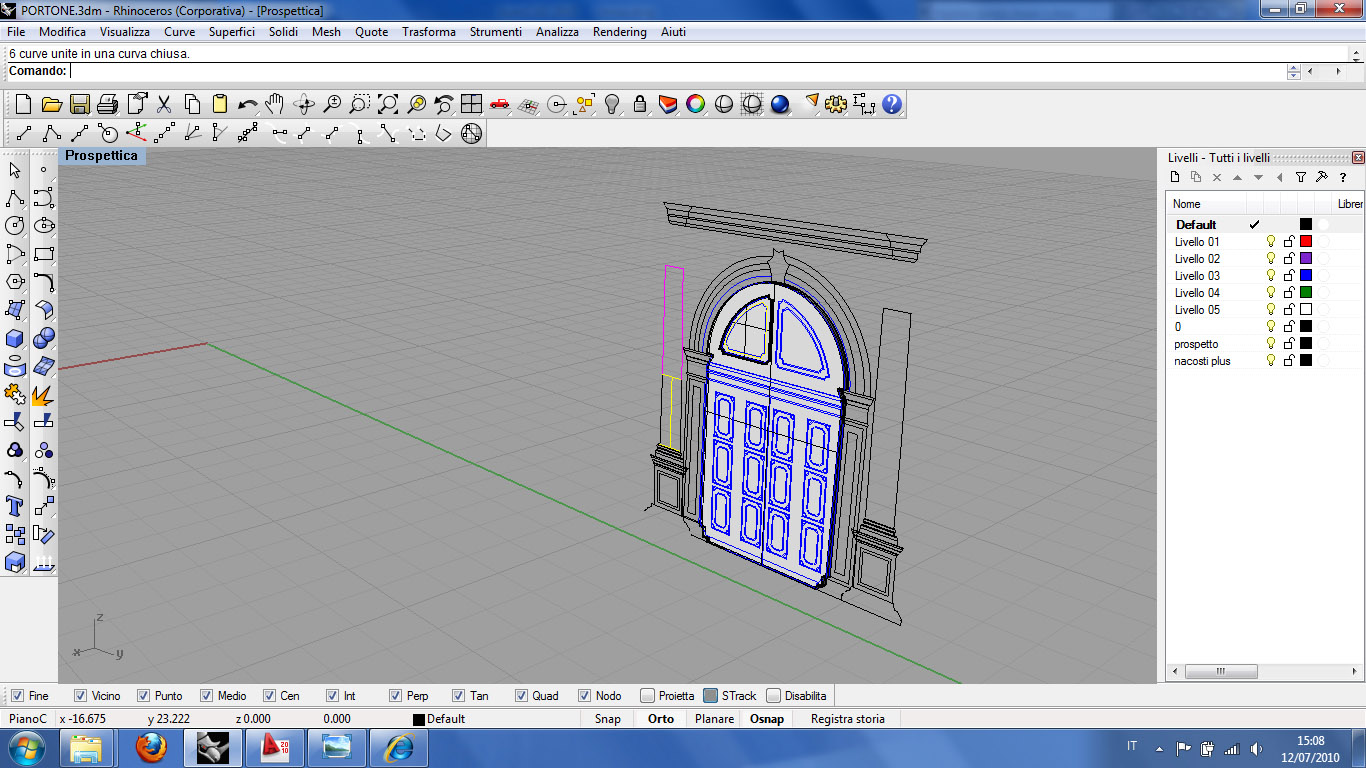Choose Zoom window tool
The width and height of the screenshot is (1366, 768).
tap(360, 104)
